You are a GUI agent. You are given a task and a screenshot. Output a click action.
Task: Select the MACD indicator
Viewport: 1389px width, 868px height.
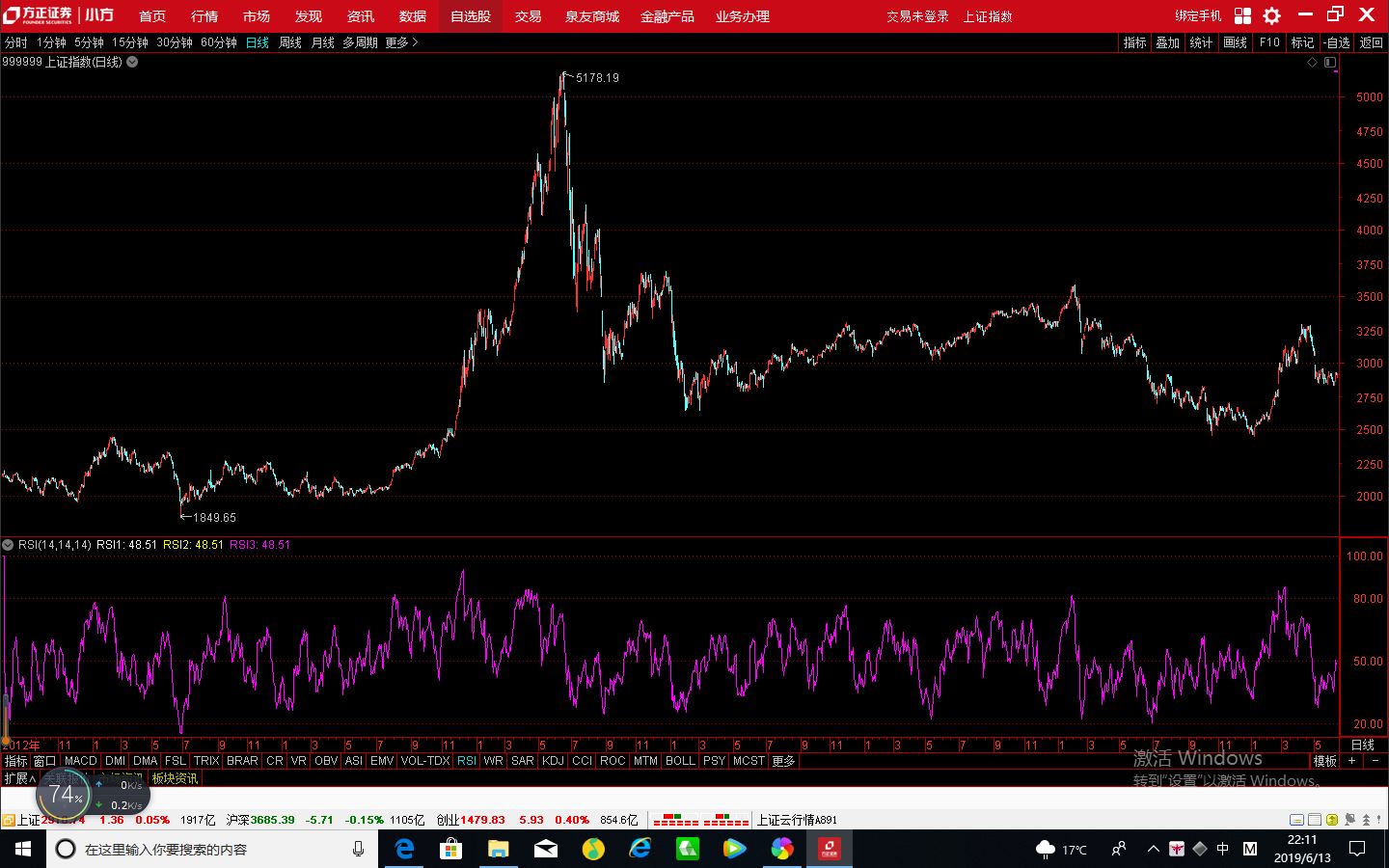tap(81, 761)
